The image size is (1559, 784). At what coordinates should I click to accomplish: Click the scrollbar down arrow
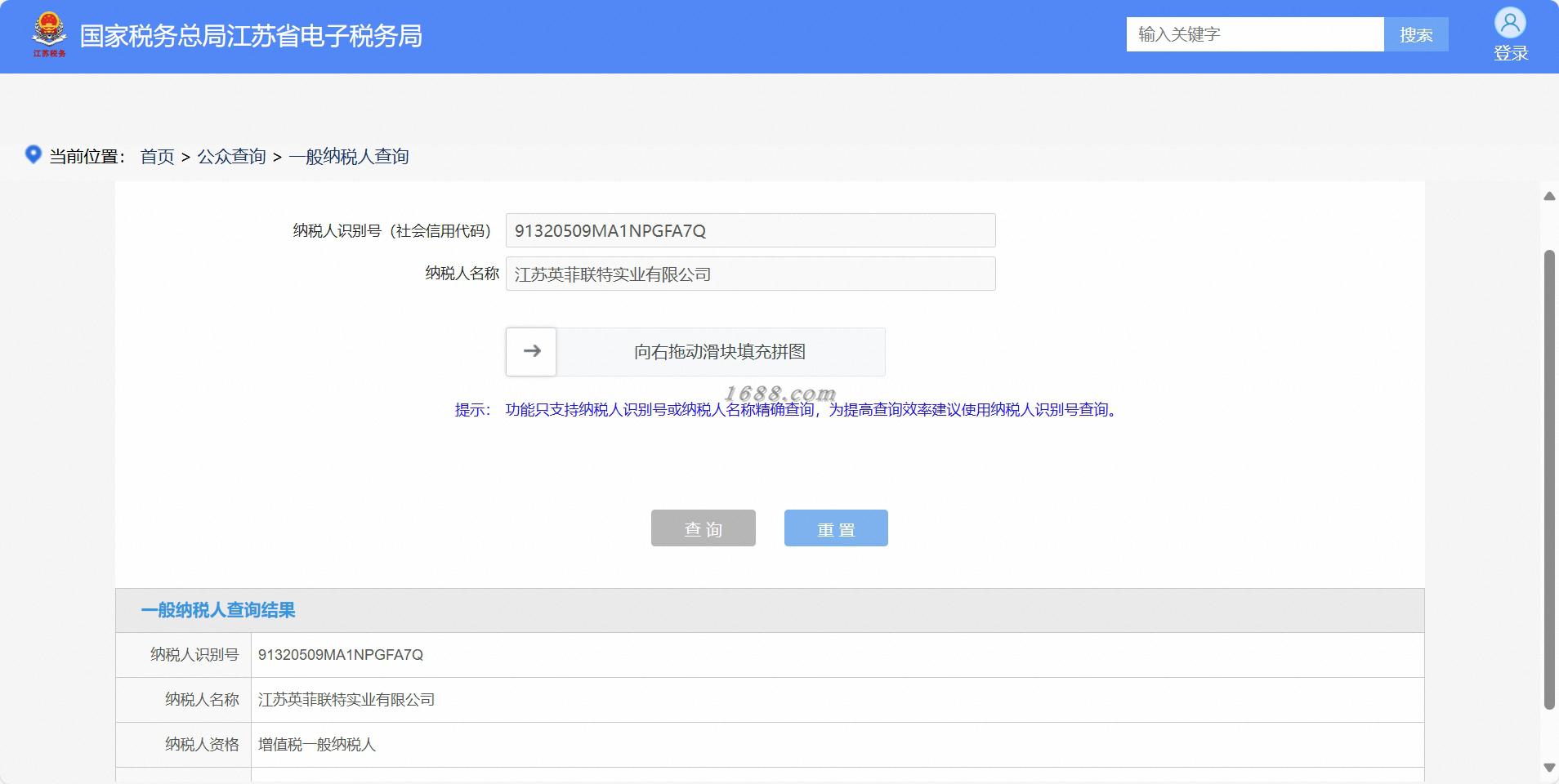[x=1549, y=768]
